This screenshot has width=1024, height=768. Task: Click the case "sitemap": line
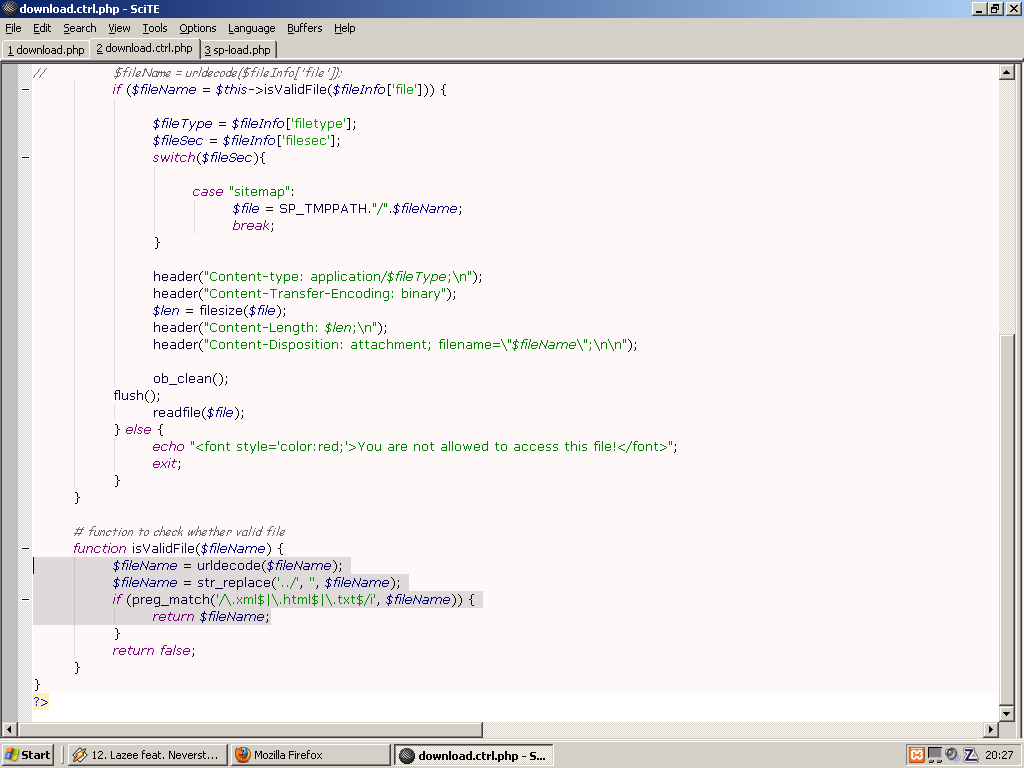243,192
